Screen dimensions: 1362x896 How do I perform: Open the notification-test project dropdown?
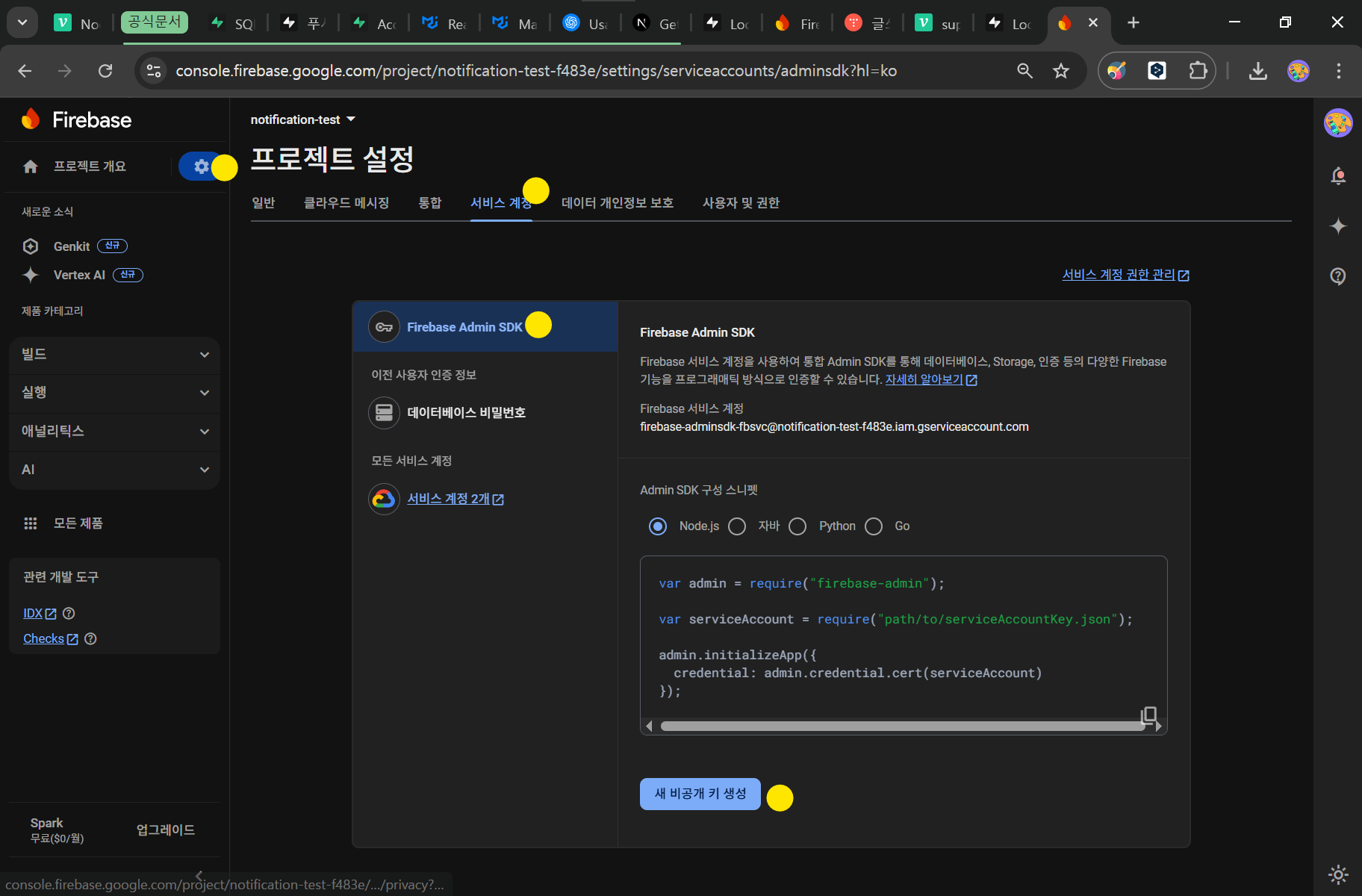[303, 119]
